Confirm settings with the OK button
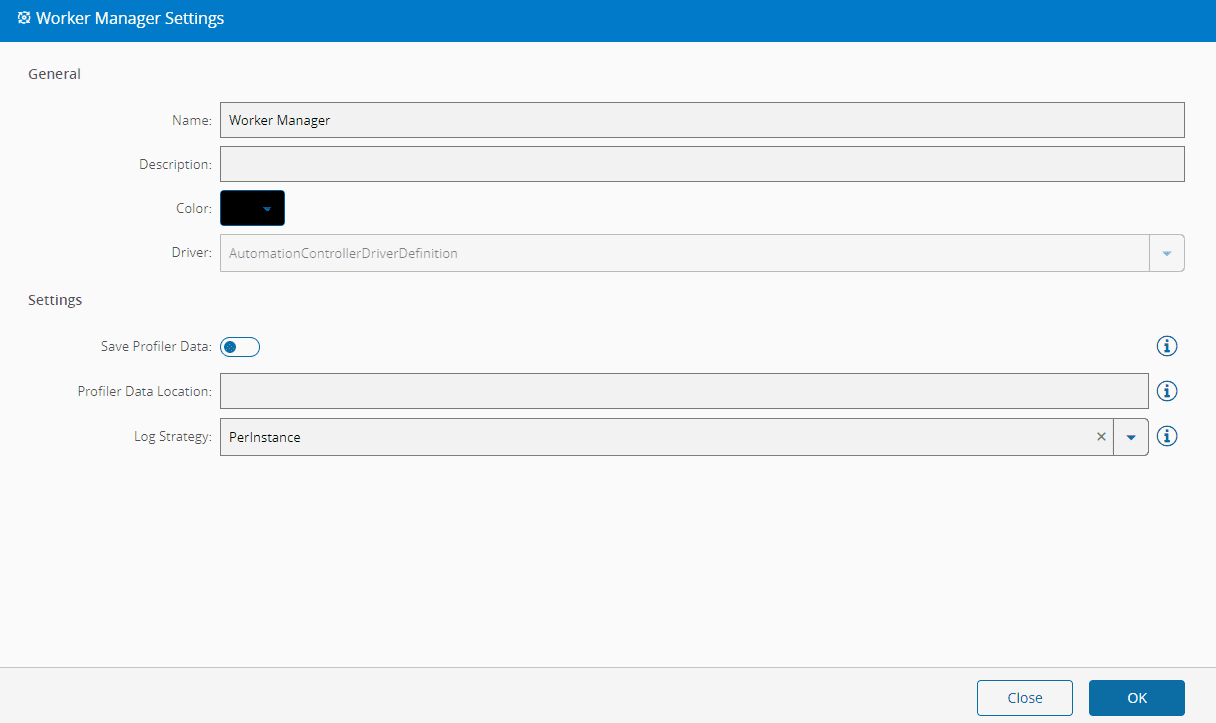The image size is (1216, 723). (1137, 698)
